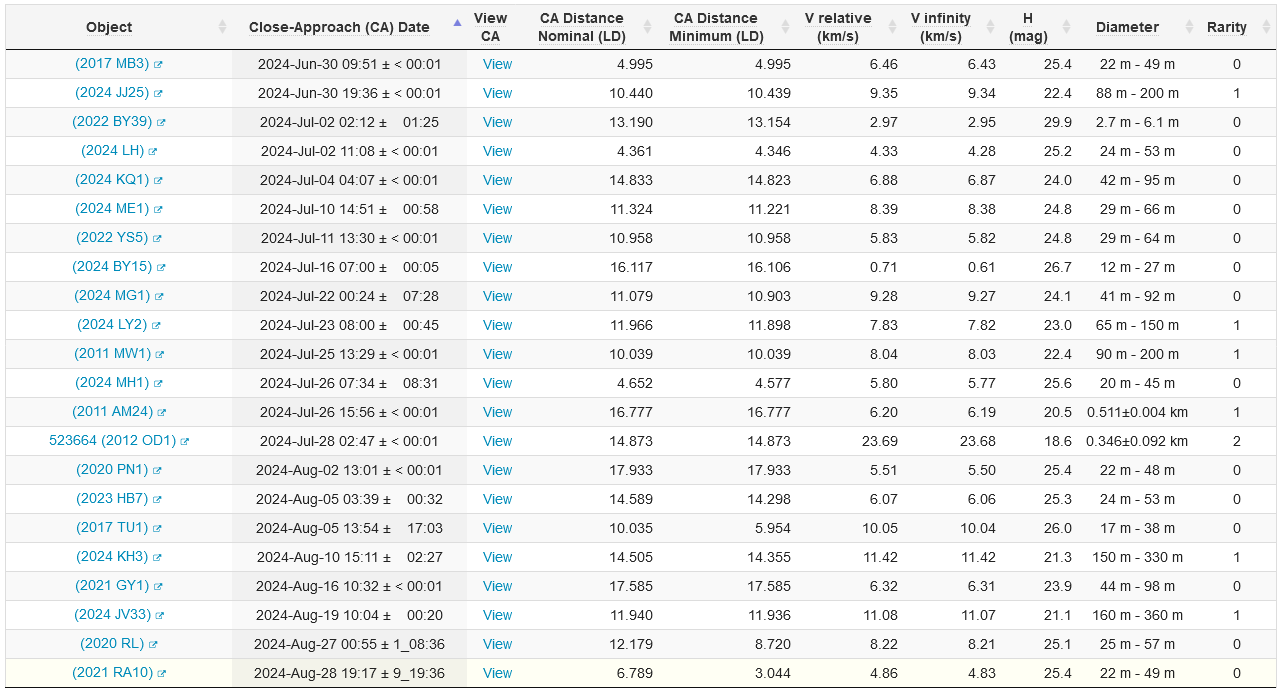View close approach for 2024-Jun-30 09:51
This screenshot has width=1280, height=696.
click(x=497, y=64)
